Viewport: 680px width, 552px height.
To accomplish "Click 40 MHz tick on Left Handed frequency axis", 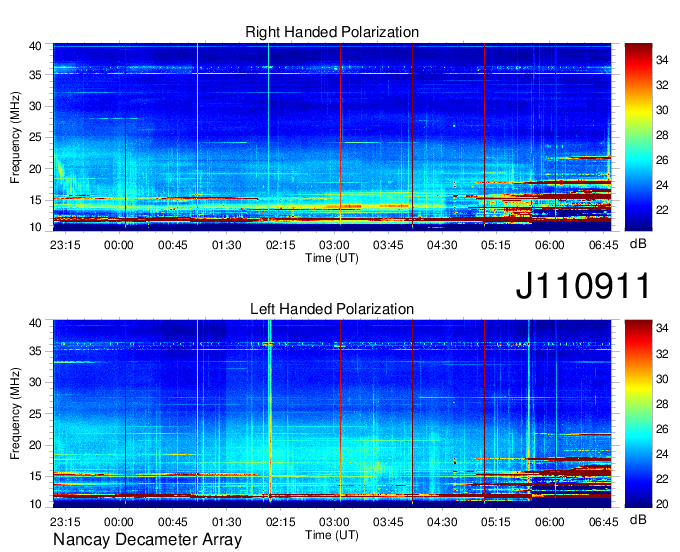I will click(x=35, y=323).
